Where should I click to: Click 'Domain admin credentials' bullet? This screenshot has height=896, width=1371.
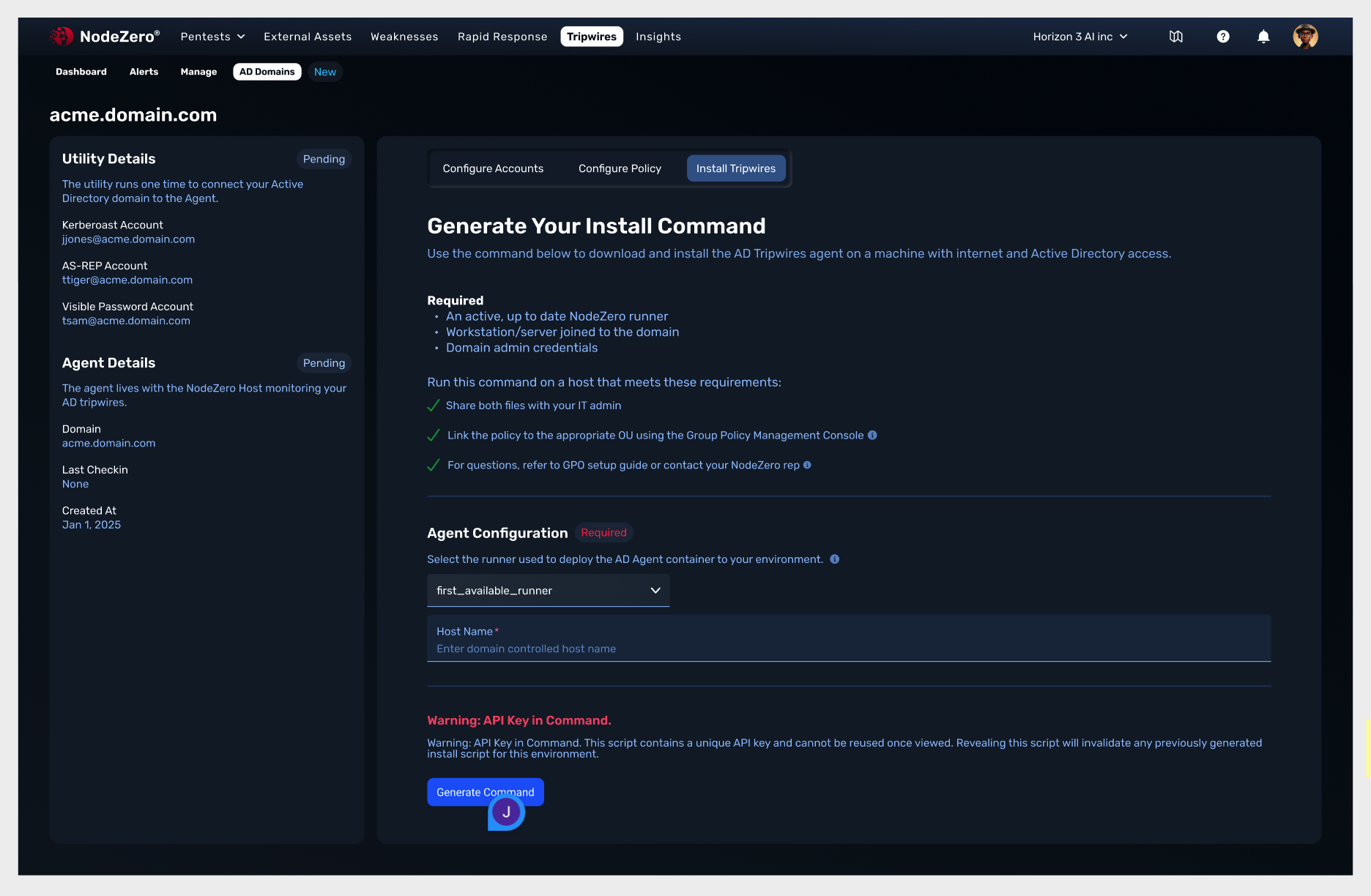click(x=521, y=348)
